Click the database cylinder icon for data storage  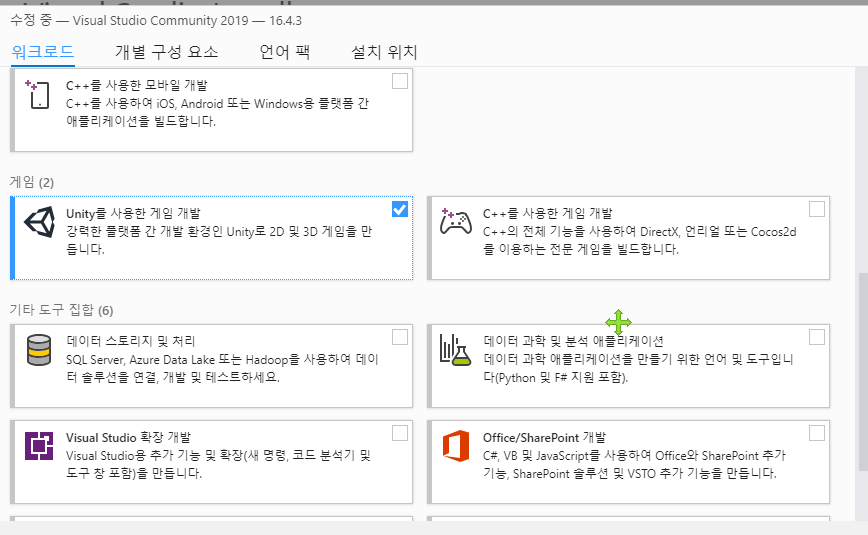pos(39,350)
